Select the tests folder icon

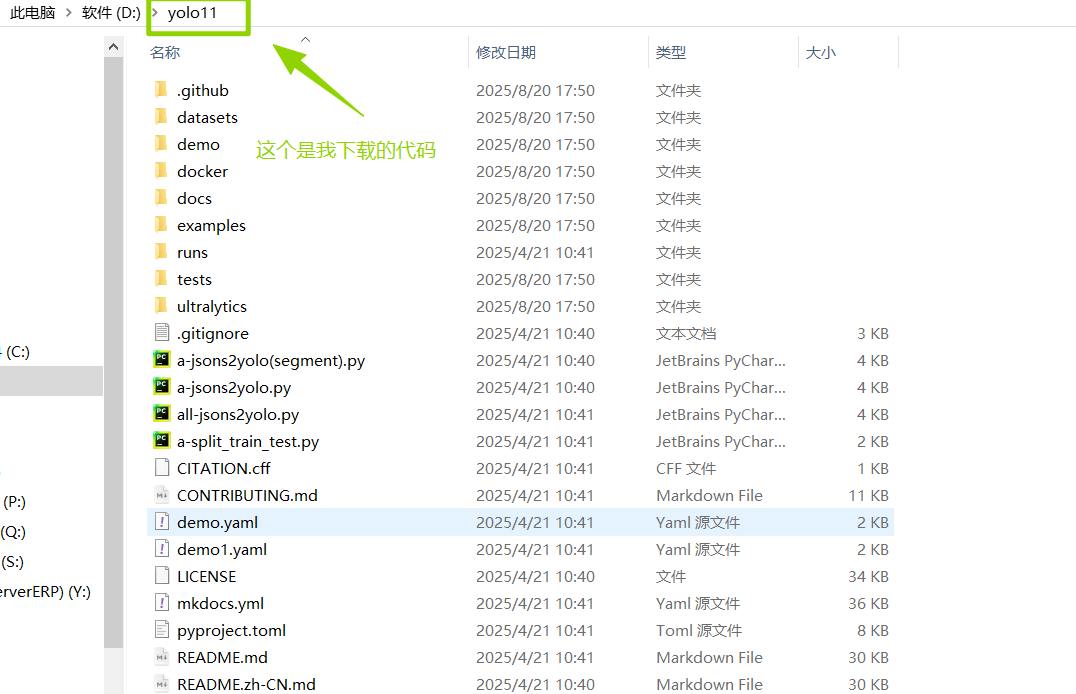point(161,279)
